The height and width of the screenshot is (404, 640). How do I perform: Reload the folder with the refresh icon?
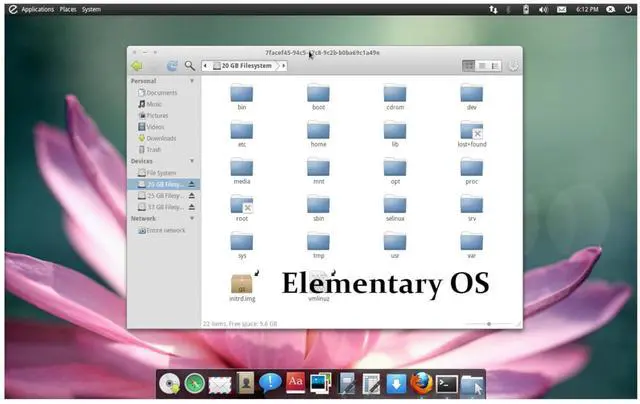[171, 66]
